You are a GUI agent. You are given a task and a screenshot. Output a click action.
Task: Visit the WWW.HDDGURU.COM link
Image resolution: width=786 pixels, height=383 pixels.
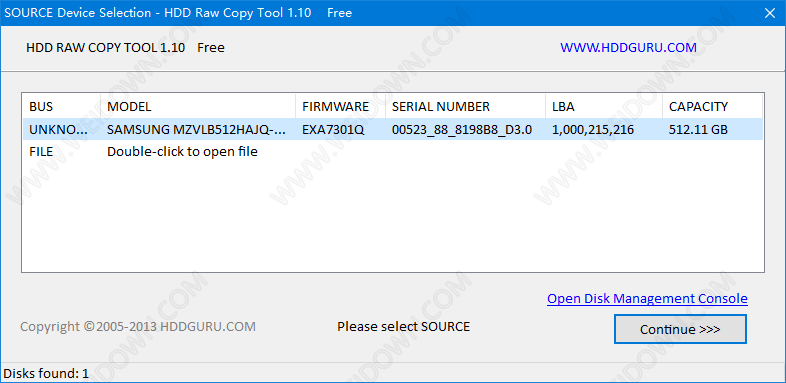coord(628,48)
